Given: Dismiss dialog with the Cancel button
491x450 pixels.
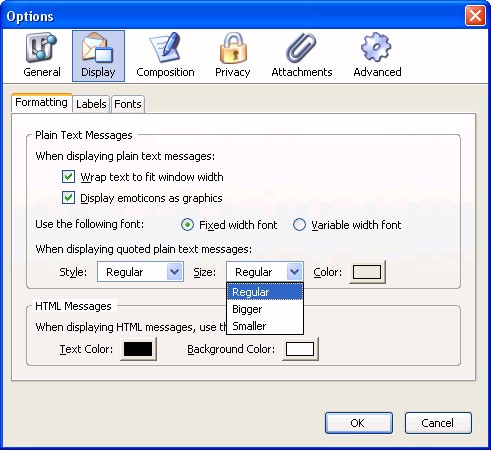Looking at the screenshot, I should (438, 423).
